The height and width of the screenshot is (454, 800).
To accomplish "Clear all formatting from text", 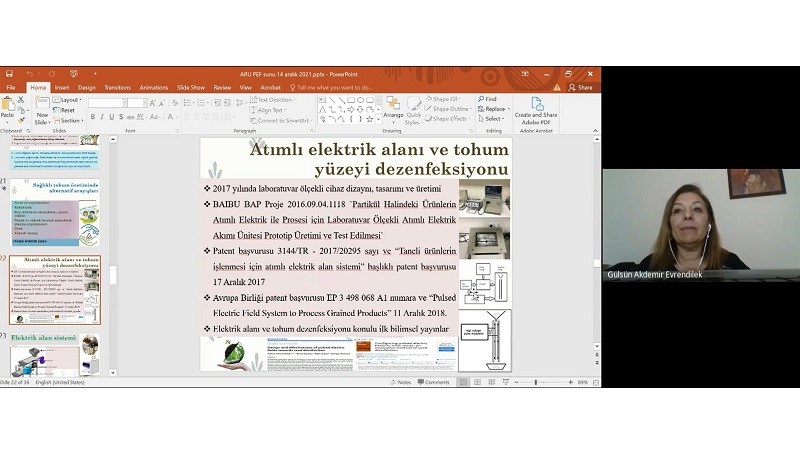I will pos(174,103).
